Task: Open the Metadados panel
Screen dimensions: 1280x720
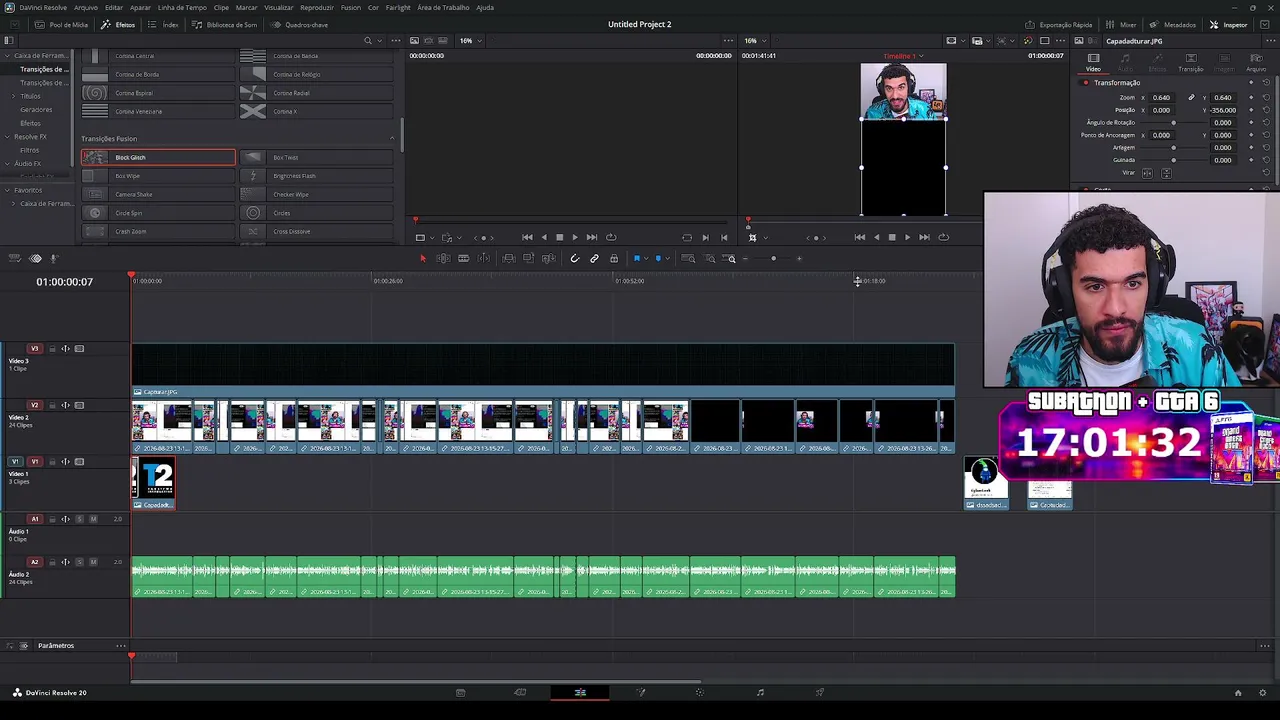Action: point(1174,25)
